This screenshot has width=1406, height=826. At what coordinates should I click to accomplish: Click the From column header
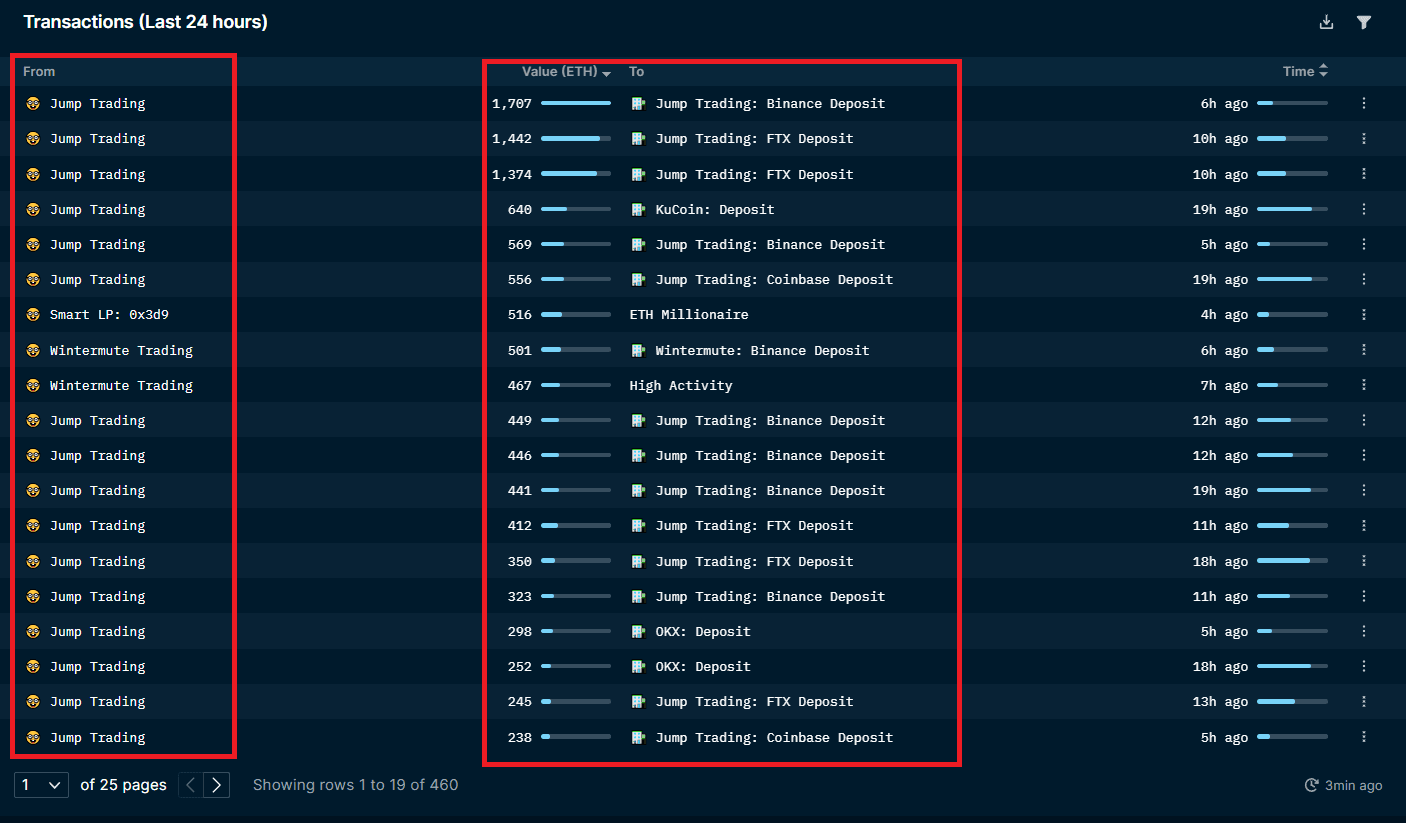39,71
